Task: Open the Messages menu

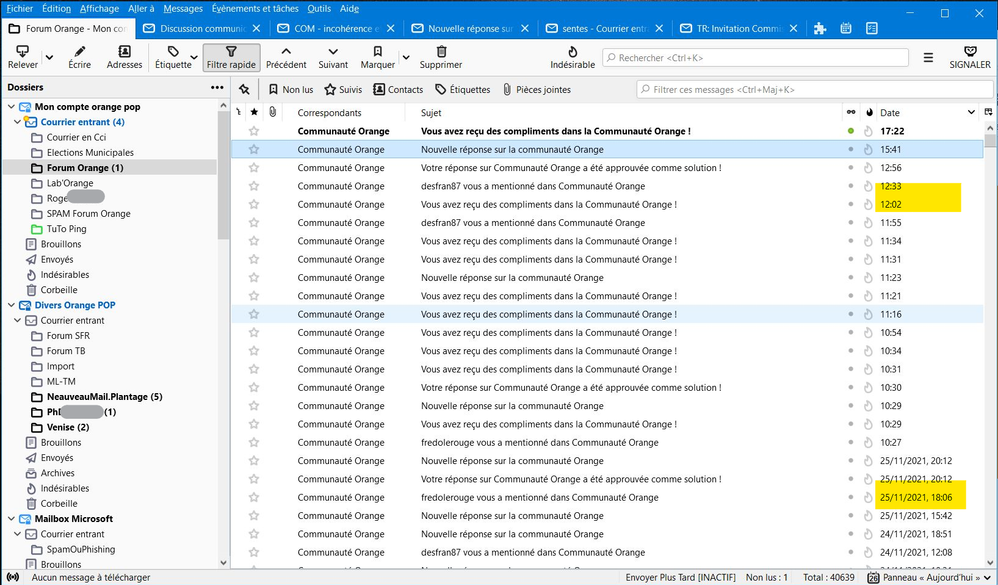Action: click(183, 8)
